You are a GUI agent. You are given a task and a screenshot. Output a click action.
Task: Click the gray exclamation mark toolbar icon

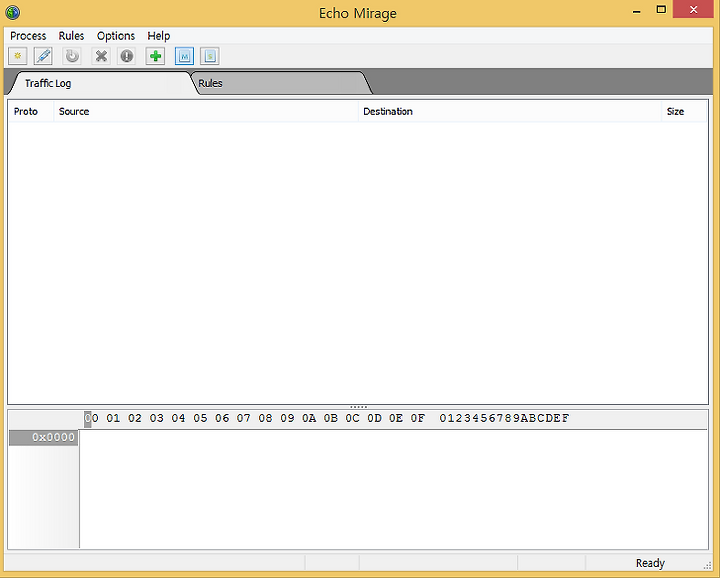click(126, 56)
